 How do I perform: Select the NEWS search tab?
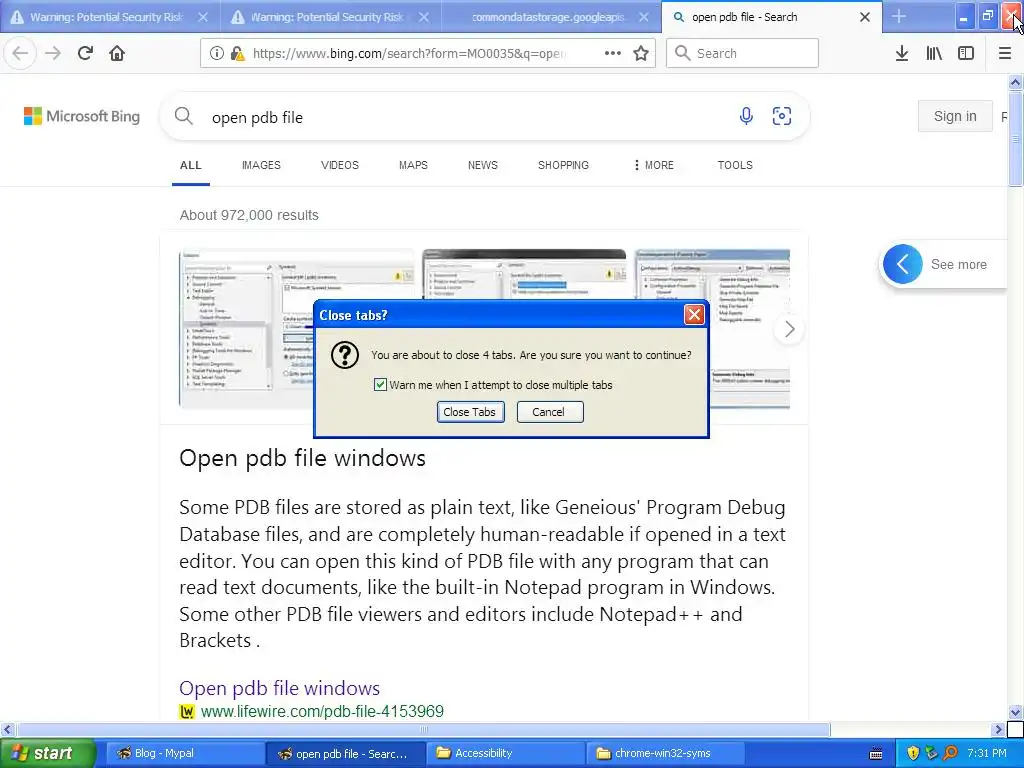(483, 165)
